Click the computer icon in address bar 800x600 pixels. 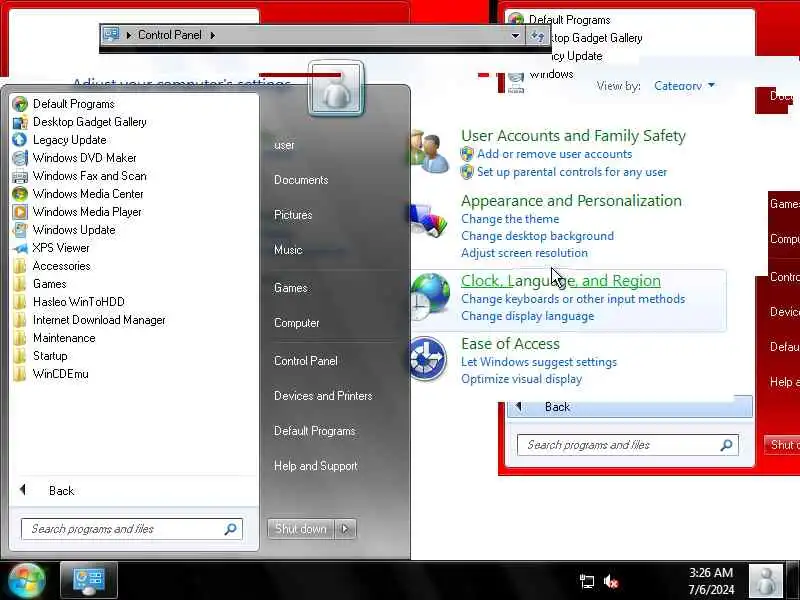[111, 35]
